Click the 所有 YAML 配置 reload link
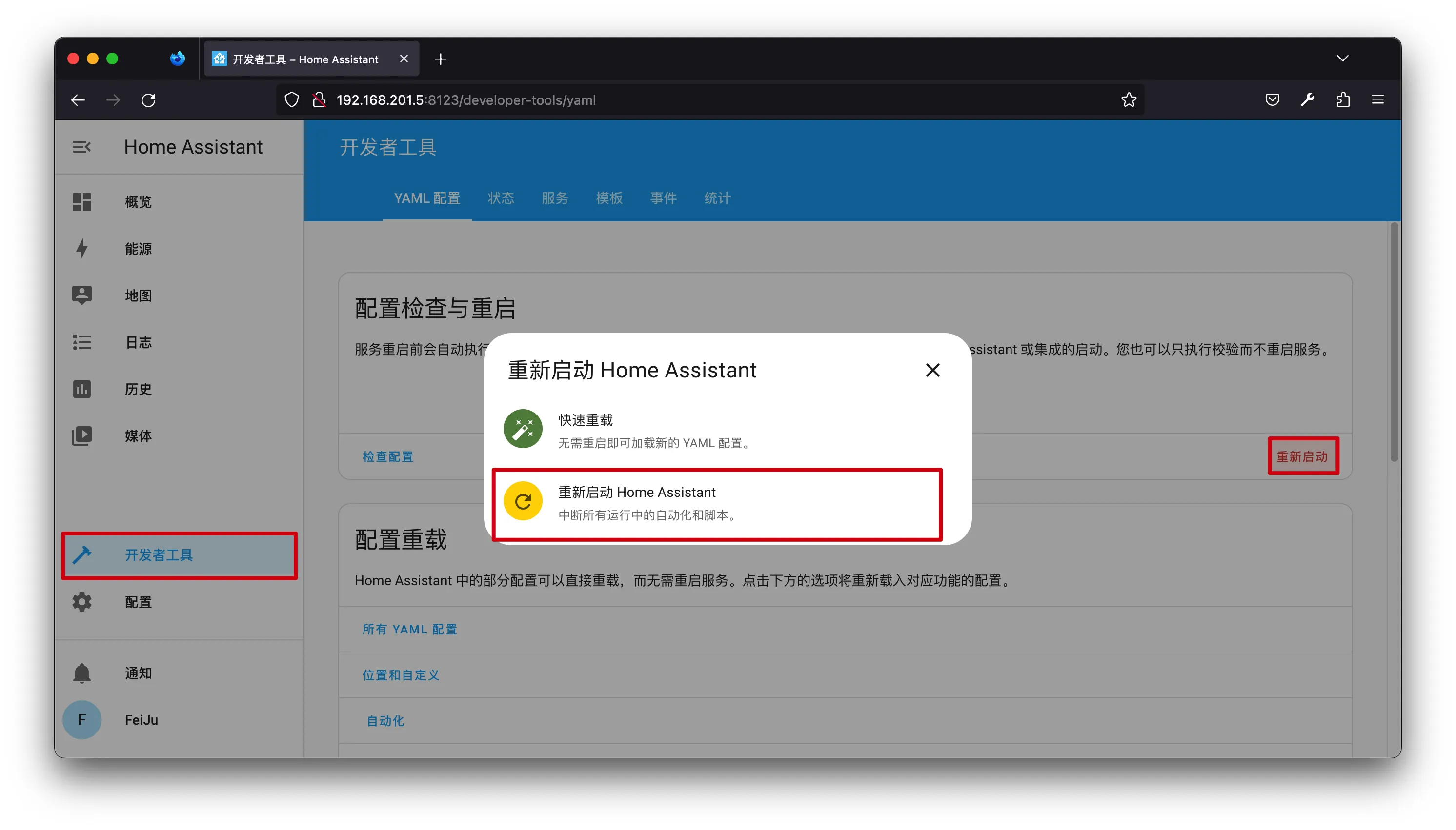Viewport: 1456px width, 830px height. click(409, 630)
